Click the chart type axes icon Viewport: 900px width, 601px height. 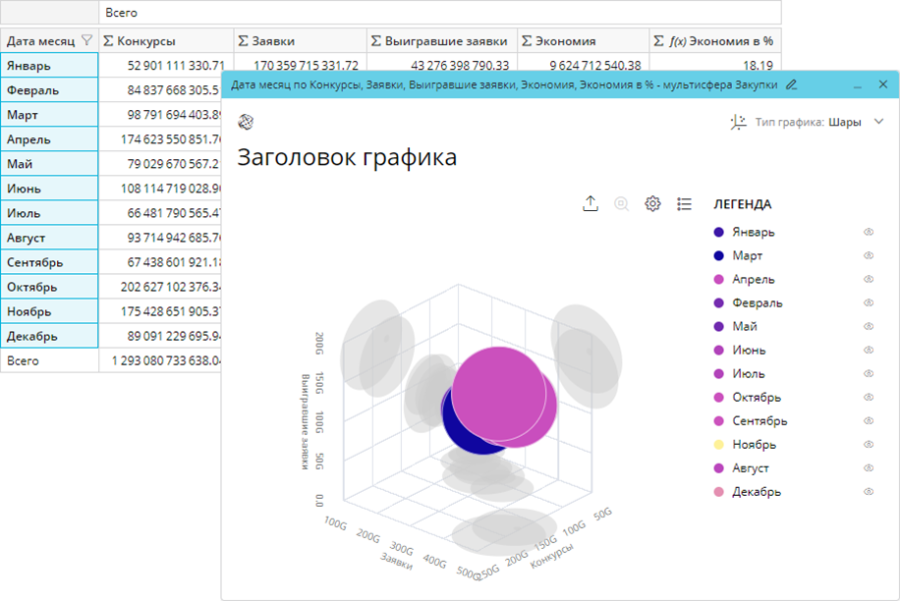point(738,122)
